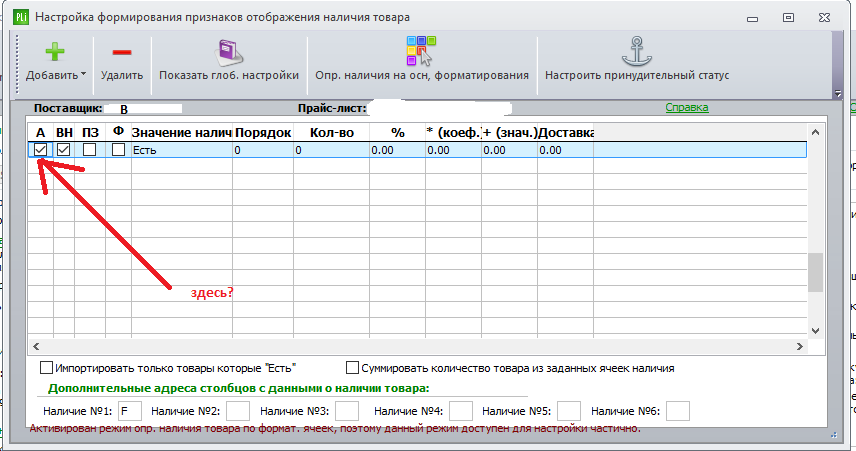Select the Кол-во cell with value 0
Image resolution: width=856 pixels, height=451 pixels.
pos(331,150)
